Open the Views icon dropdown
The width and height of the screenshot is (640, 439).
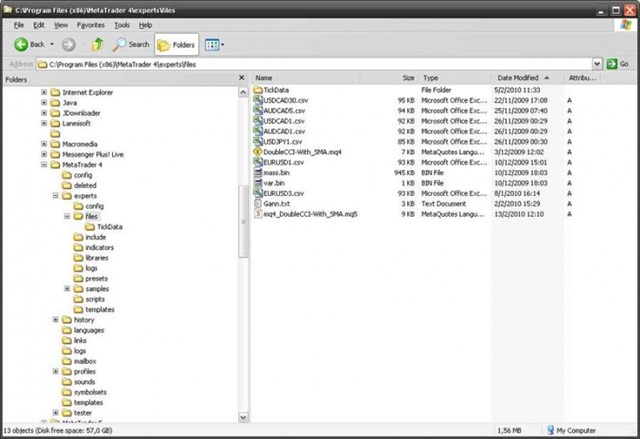(214, 44)
